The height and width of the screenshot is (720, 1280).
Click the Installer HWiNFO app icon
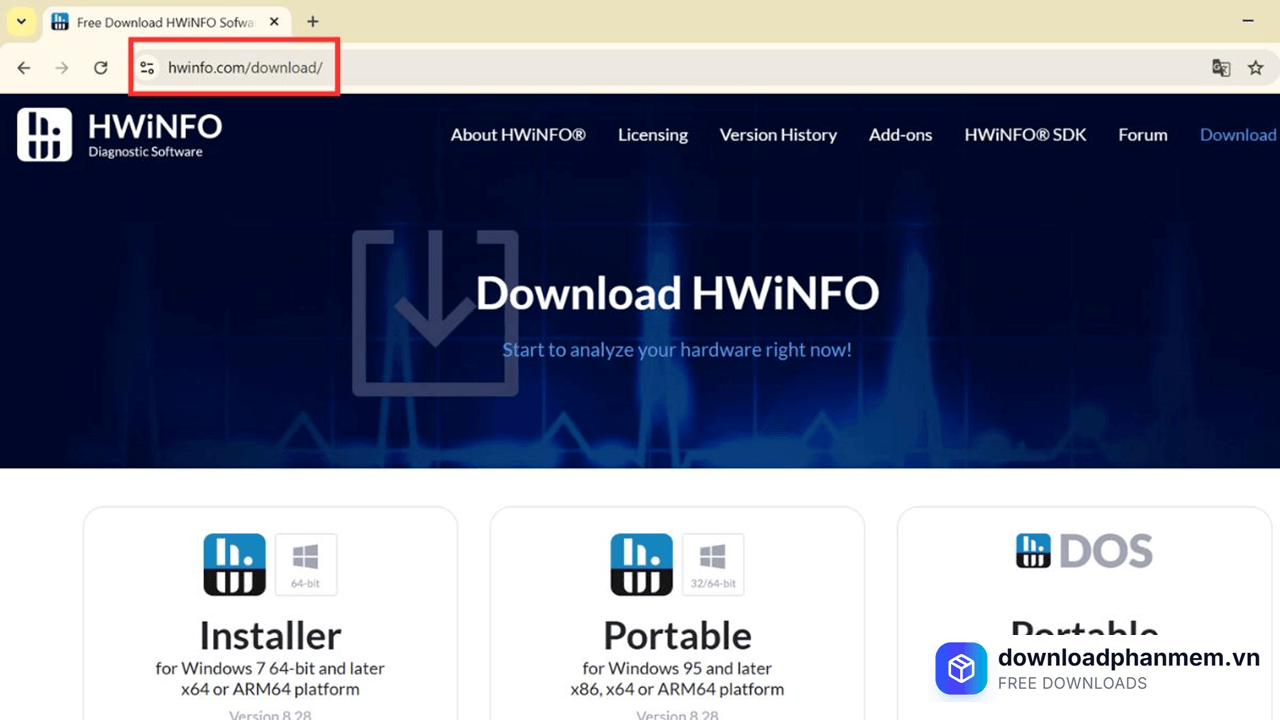coord(235,564)
